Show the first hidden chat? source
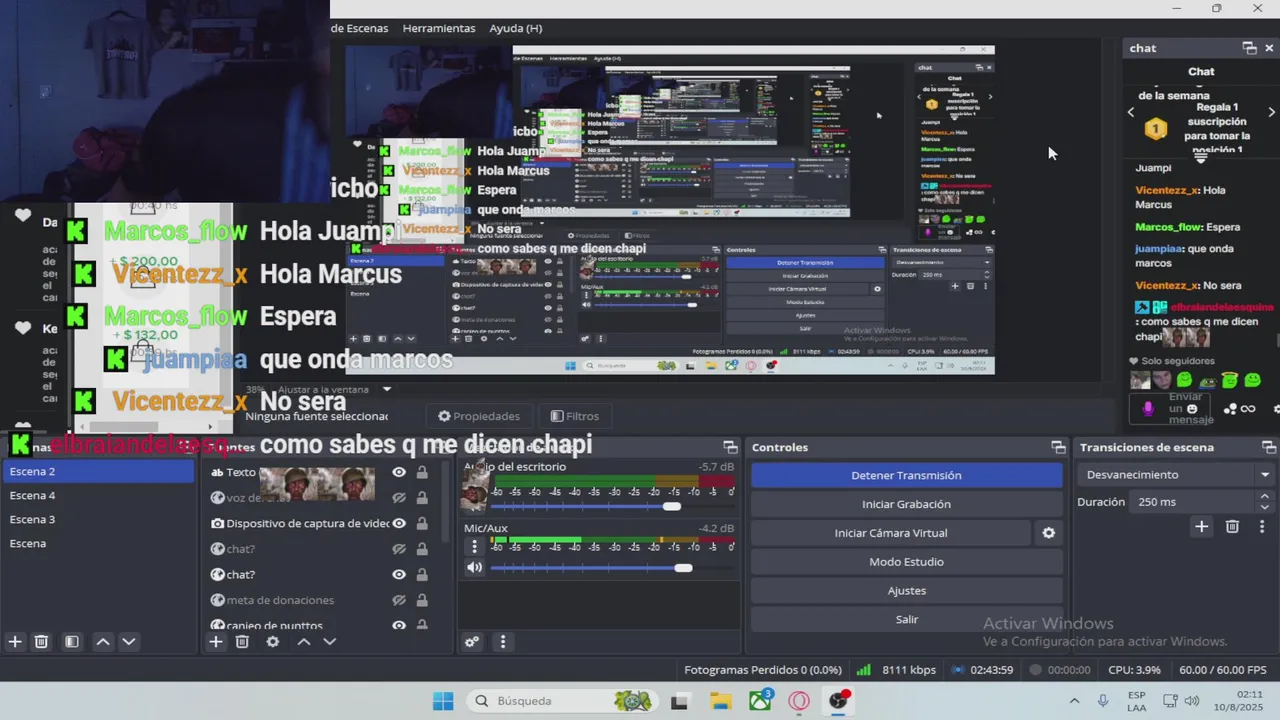Screen dimensions: 1280x720 (x=399, y=549)
